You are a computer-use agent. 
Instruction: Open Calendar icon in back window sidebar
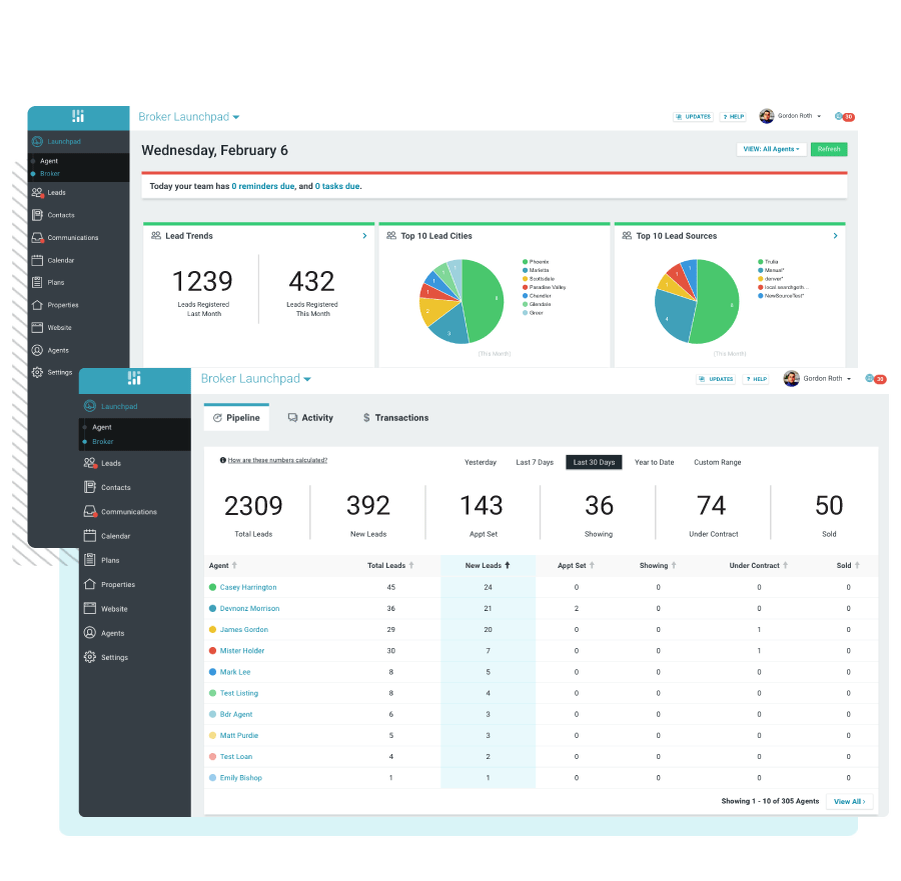[x=37, y=260]
